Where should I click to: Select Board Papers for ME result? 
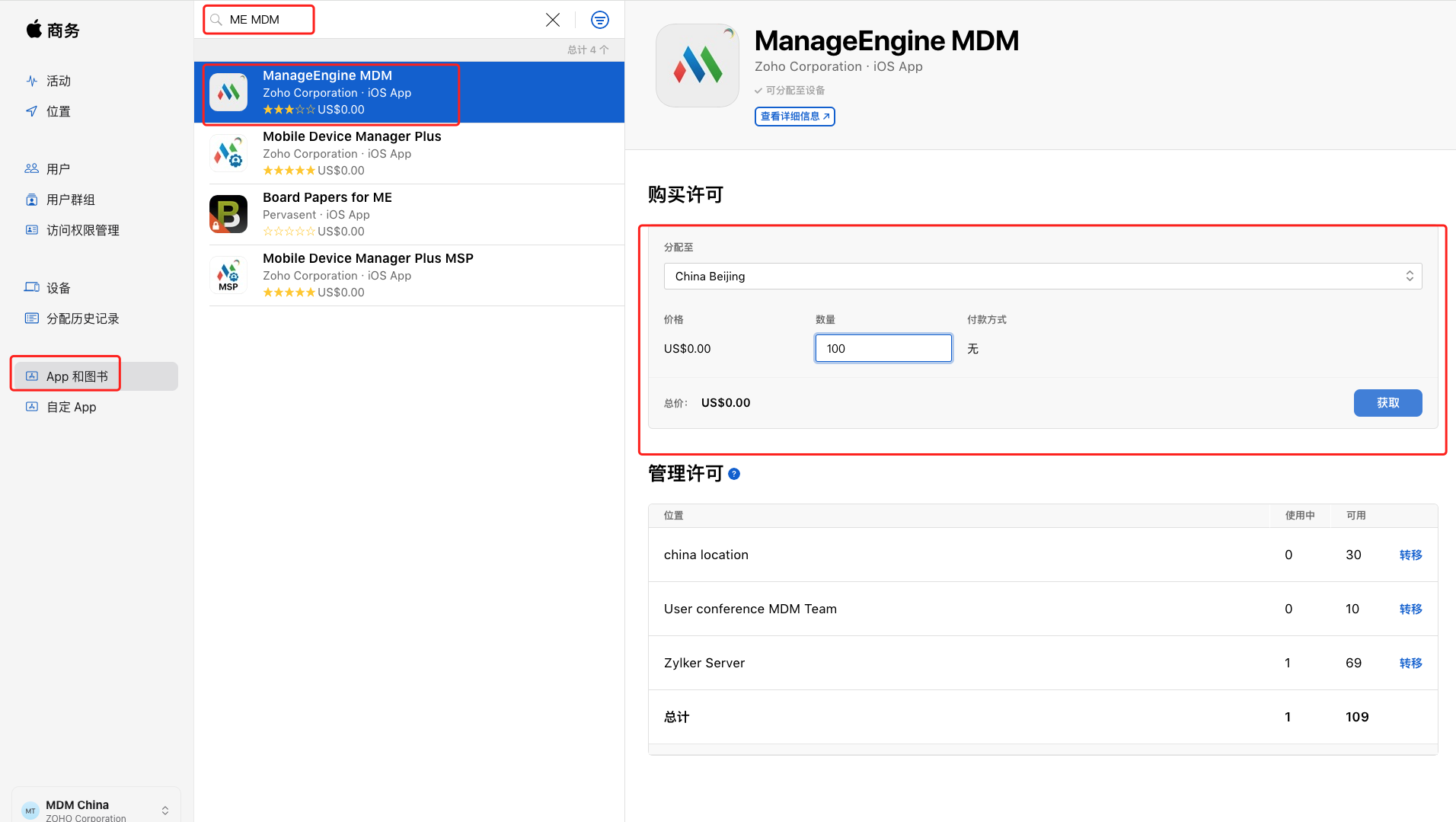[x=409, y=214]
